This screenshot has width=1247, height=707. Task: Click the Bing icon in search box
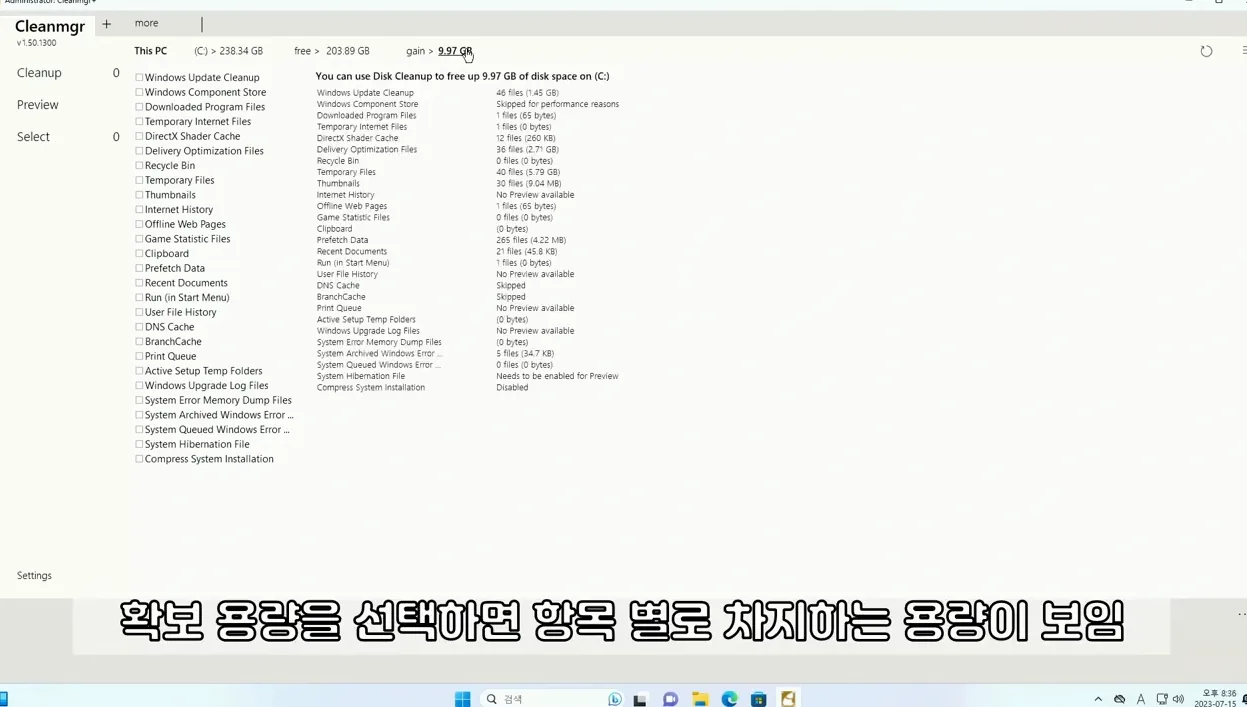click(x=615, y=699)
